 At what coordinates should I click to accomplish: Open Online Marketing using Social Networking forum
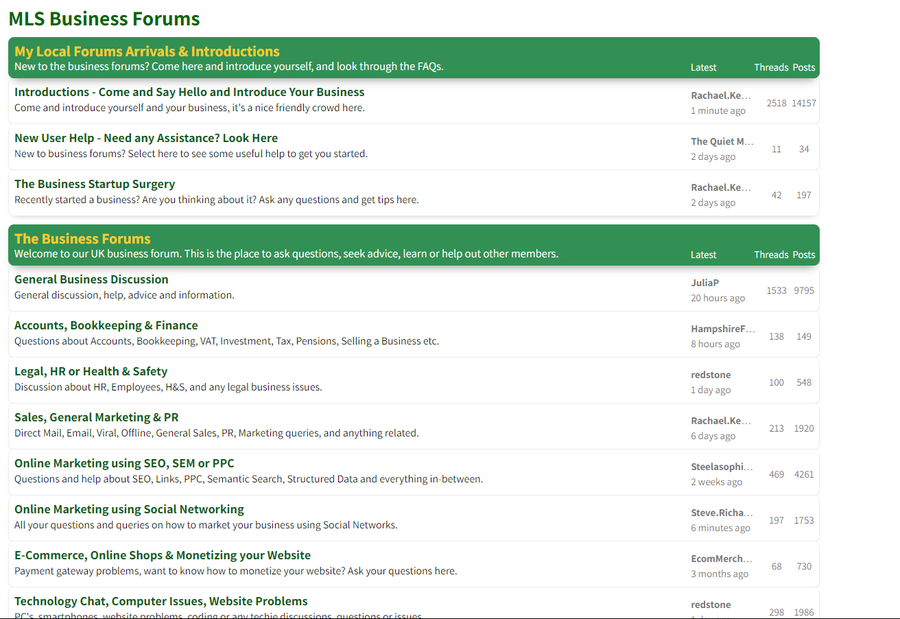[129, 509]
